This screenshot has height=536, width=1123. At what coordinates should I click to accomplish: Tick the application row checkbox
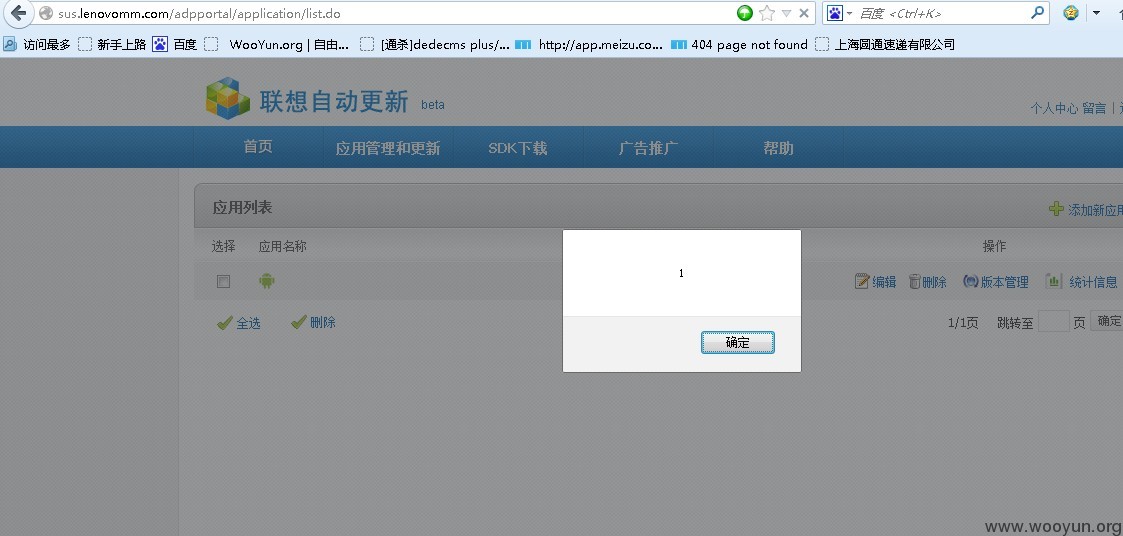(223, 282)
